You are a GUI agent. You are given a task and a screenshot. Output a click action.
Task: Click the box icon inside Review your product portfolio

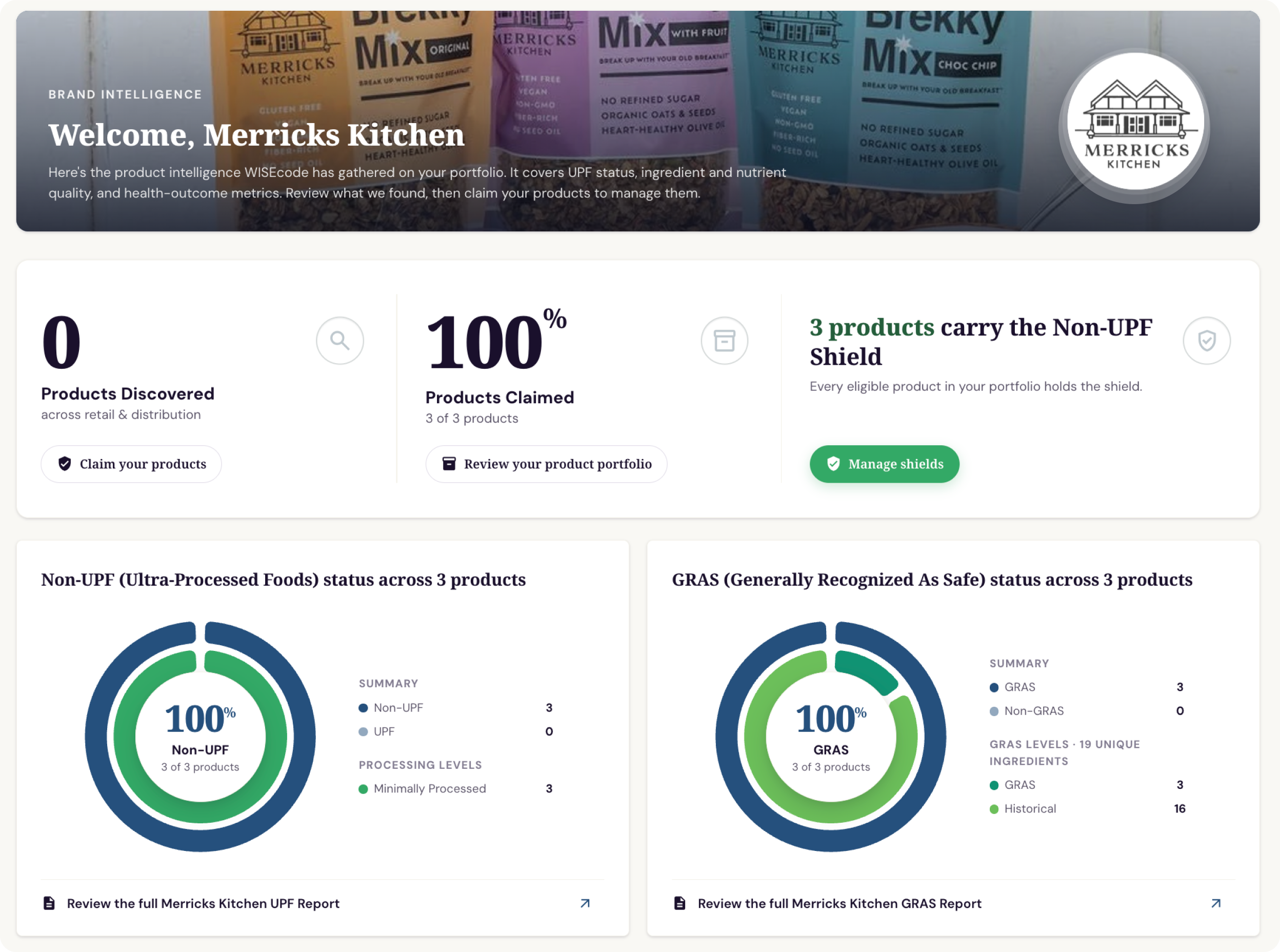pos(449,463)
